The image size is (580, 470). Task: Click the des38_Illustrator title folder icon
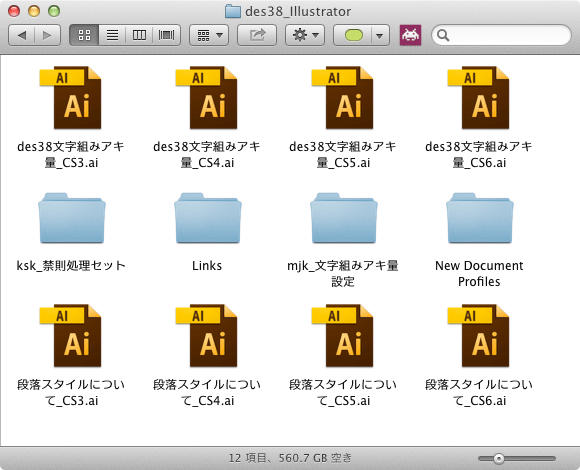pos(233,11)
